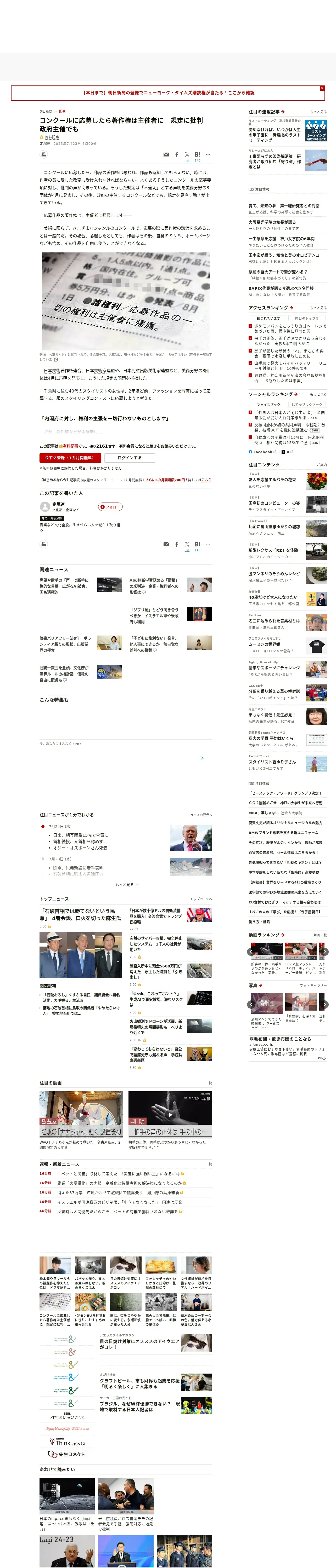Viewport: 336px width, 1568px height.
Task: Open もっと見る beside アクセスランキング
Action: click(318, 308)
